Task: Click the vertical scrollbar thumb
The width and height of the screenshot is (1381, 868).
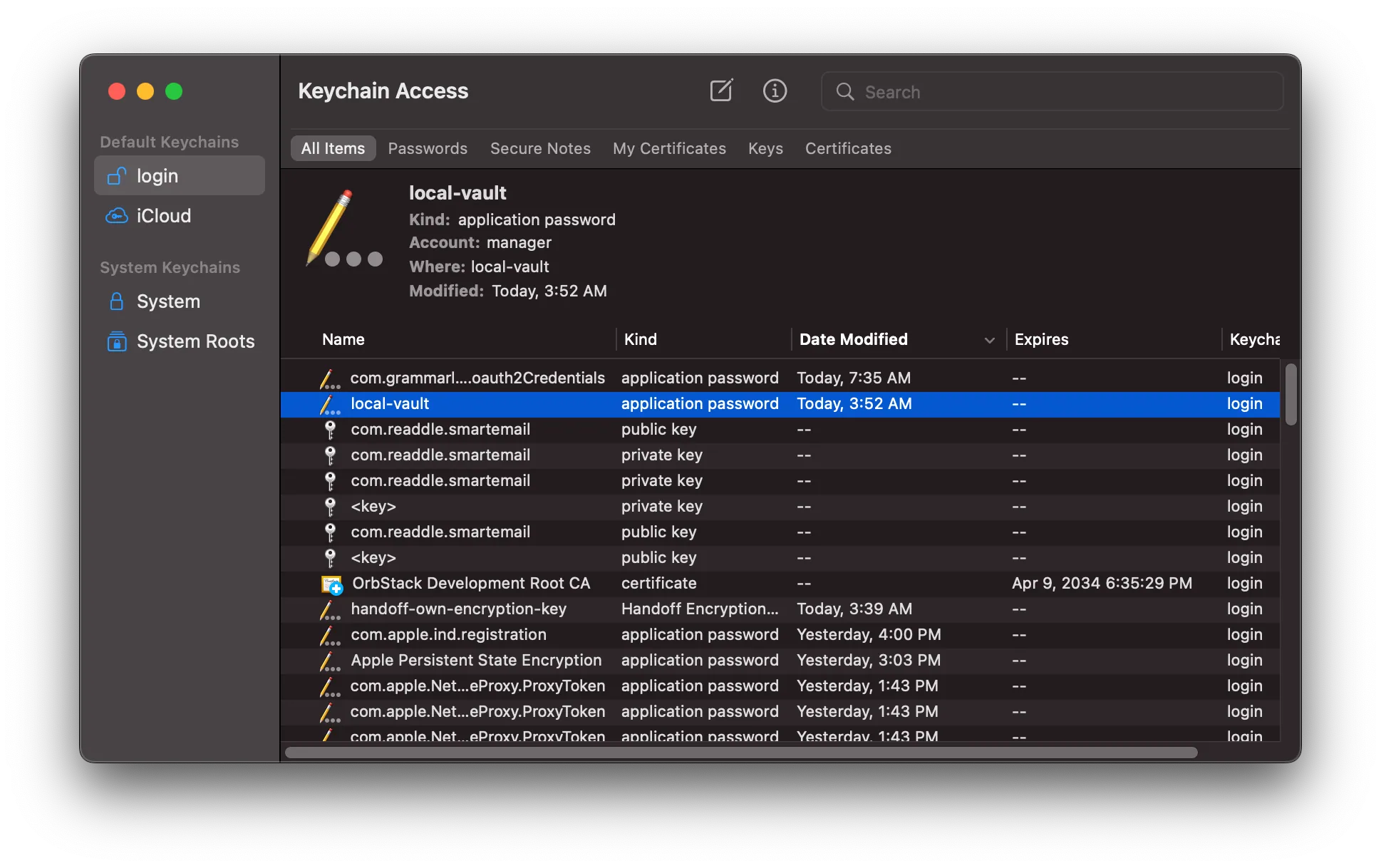Action: tap(1291, 394)
